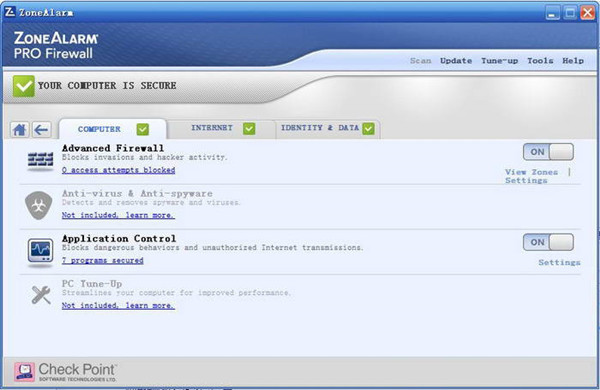Maximize the ZoneAlarm window
This screenshot has height=390, width=600.
pos(570,13)
